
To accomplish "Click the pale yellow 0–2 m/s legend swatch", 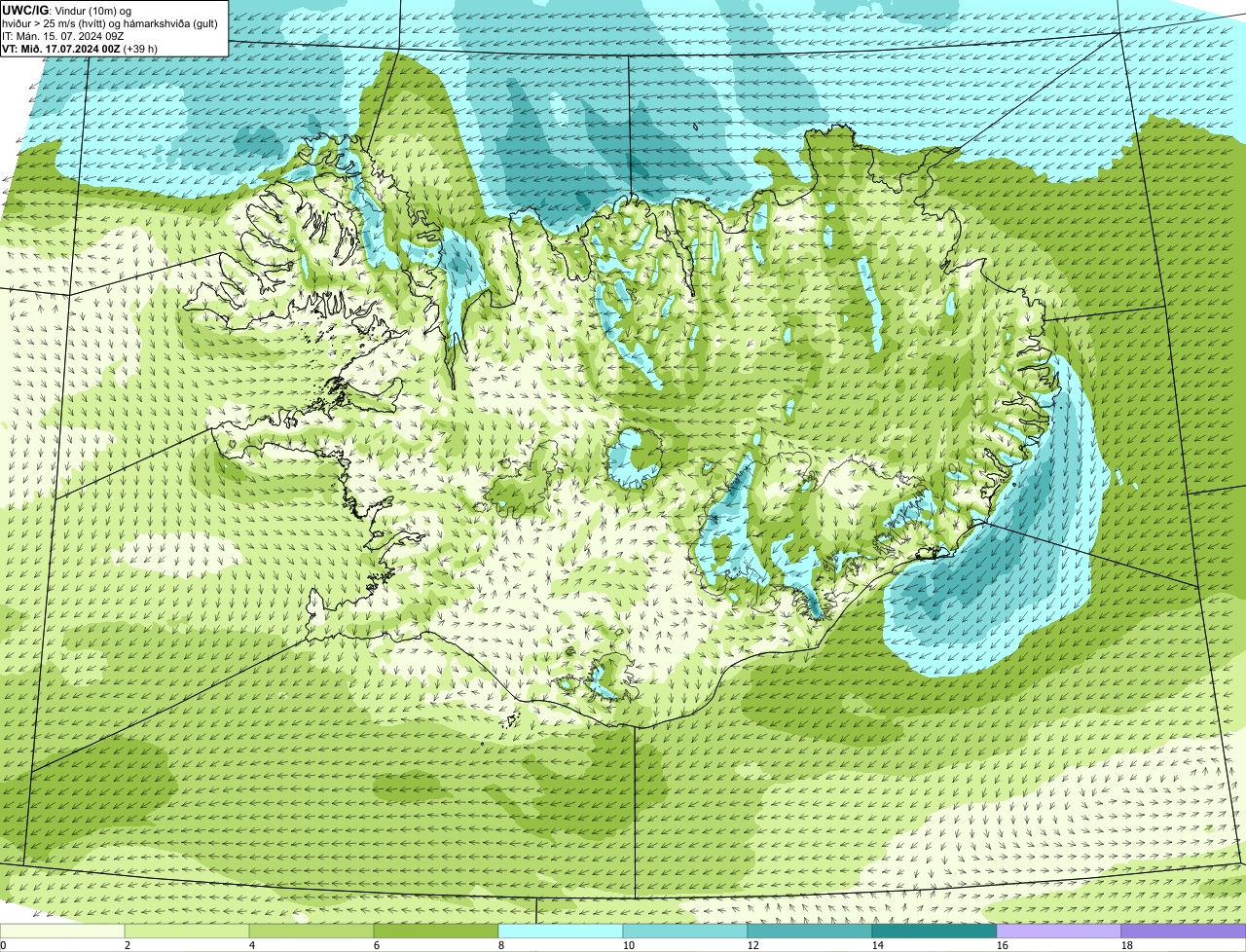I will [x=62, y=931].
